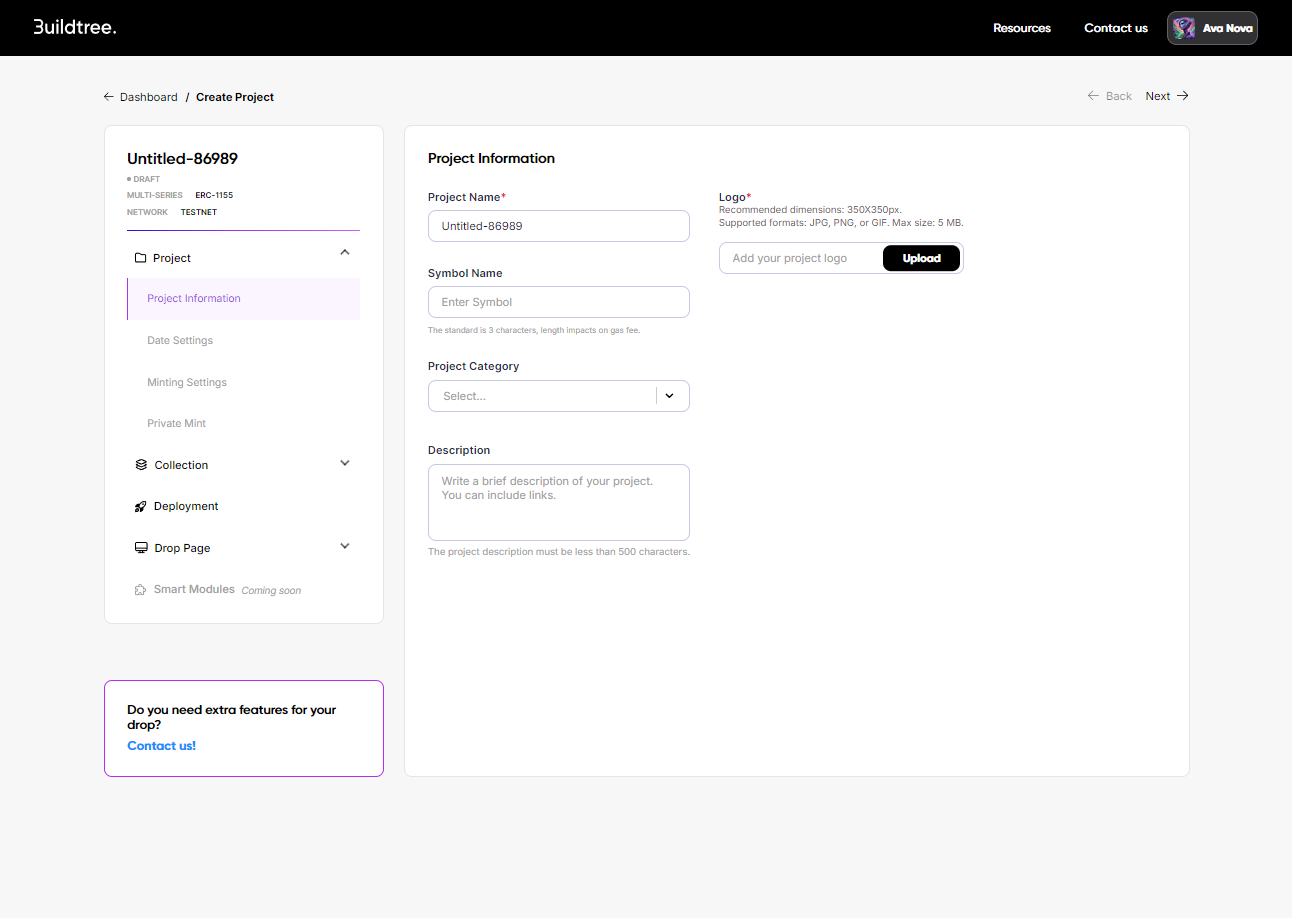Collapse the Project section chevron
The image size is (1292, 918).
click(345, 253)
